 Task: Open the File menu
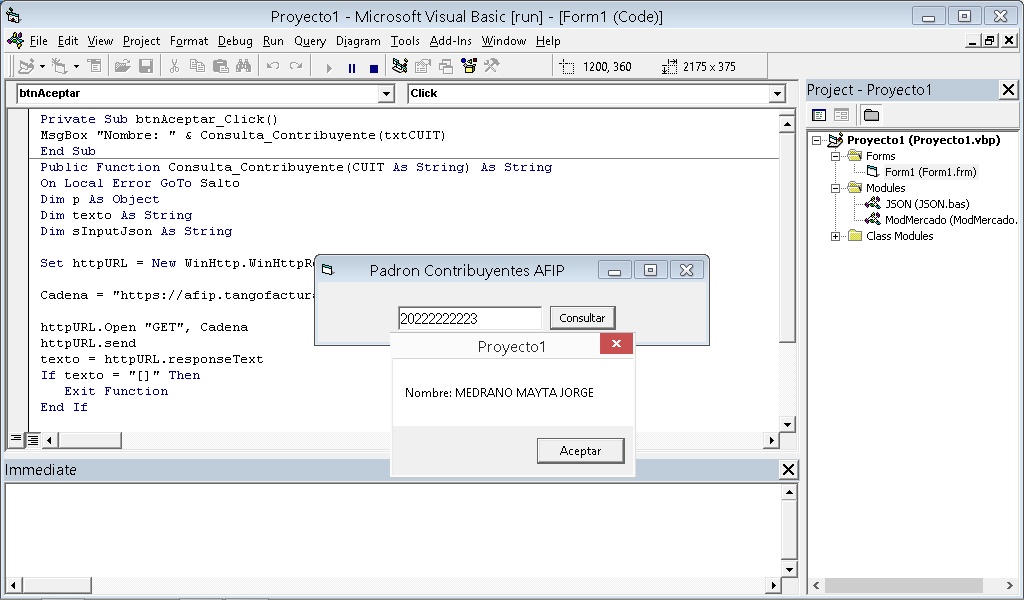(39, 41)
